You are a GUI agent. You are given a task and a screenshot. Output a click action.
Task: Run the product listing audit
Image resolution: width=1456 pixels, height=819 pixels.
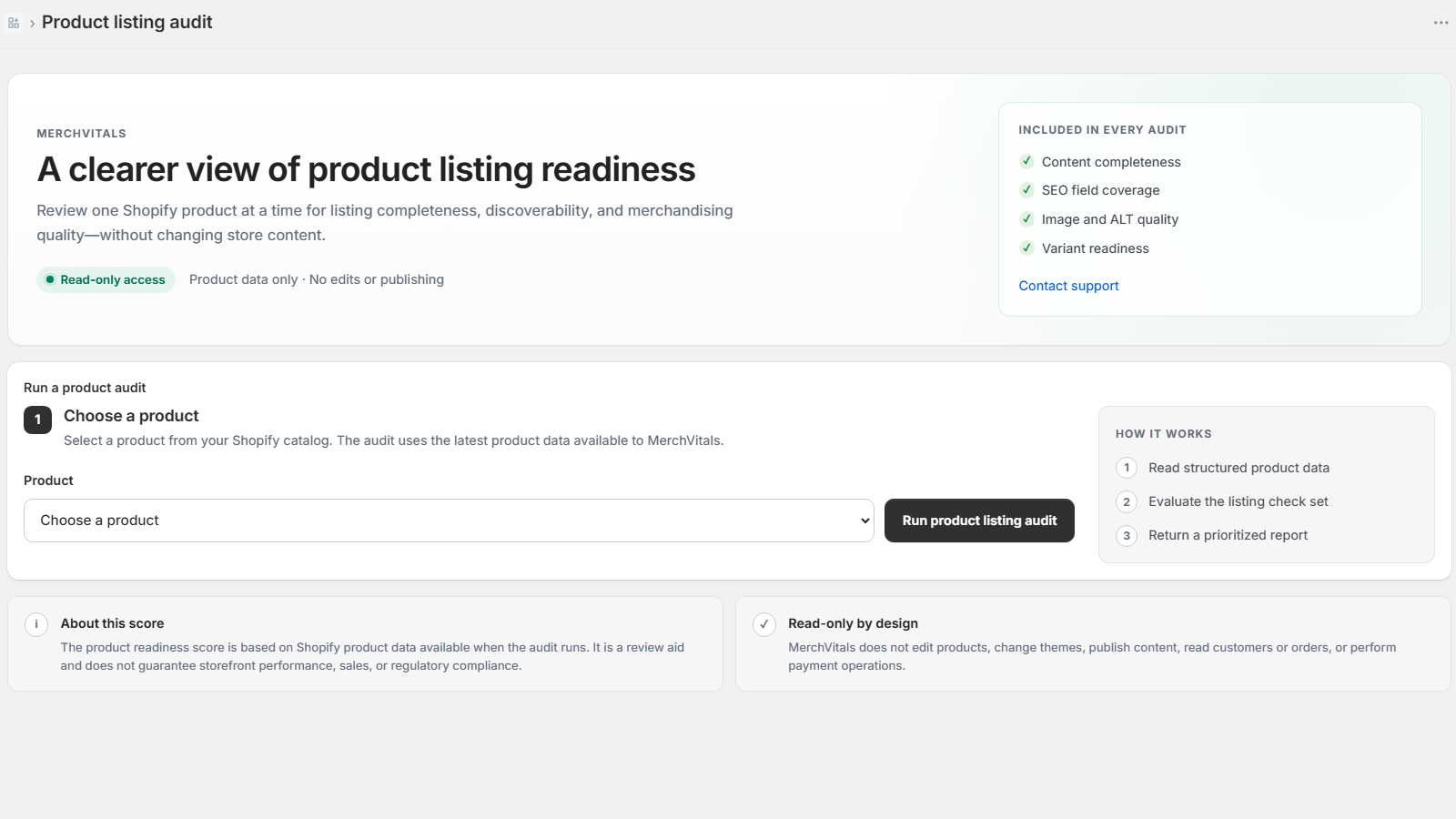coord(979,521)
